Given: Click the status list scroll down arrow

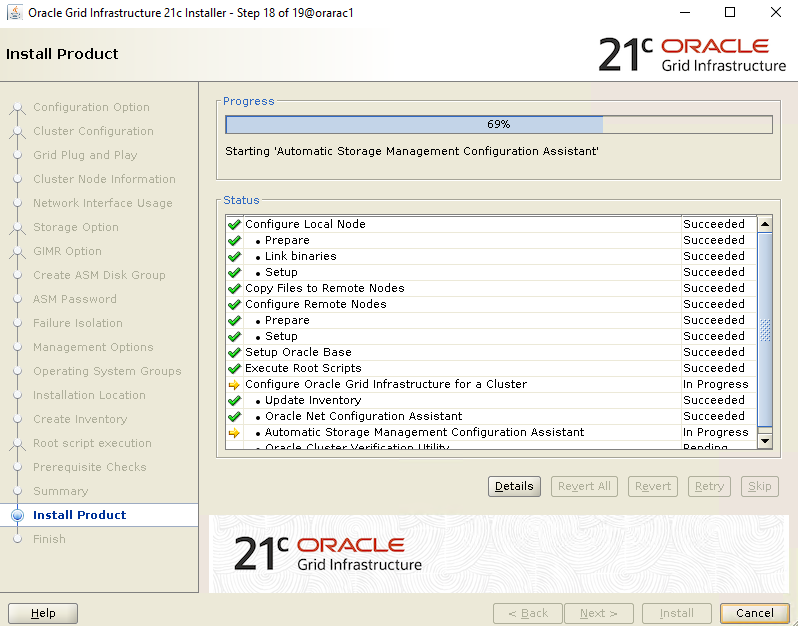Looking at the screenshot, I should coord(764,441).
